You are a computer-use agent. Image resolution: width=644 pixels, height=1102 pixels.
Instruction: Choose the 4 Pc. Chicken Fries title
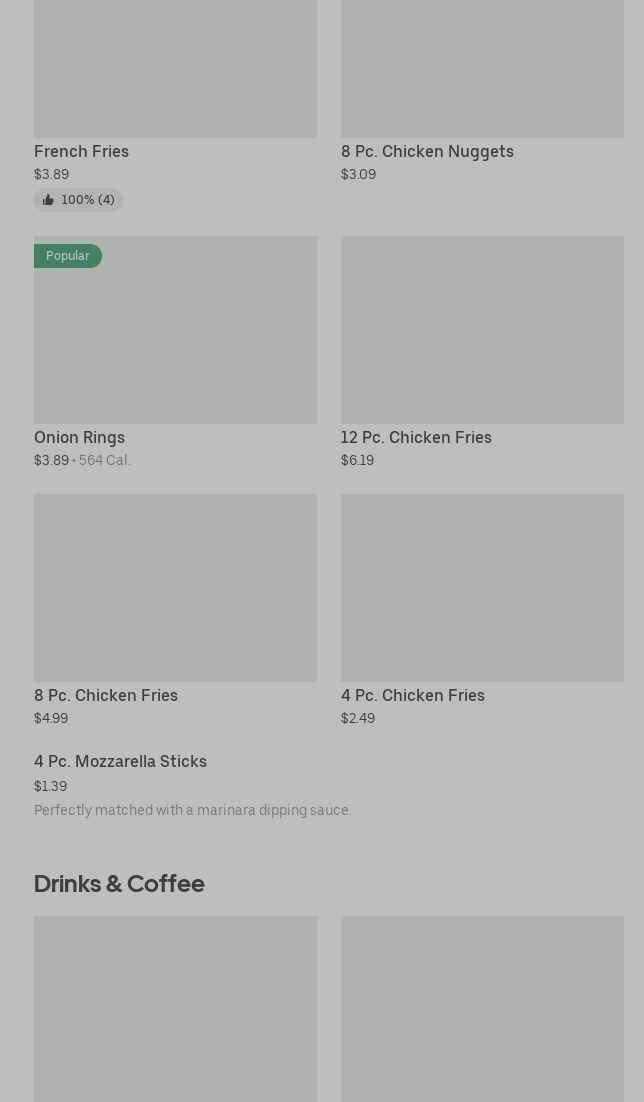[413, 695]
